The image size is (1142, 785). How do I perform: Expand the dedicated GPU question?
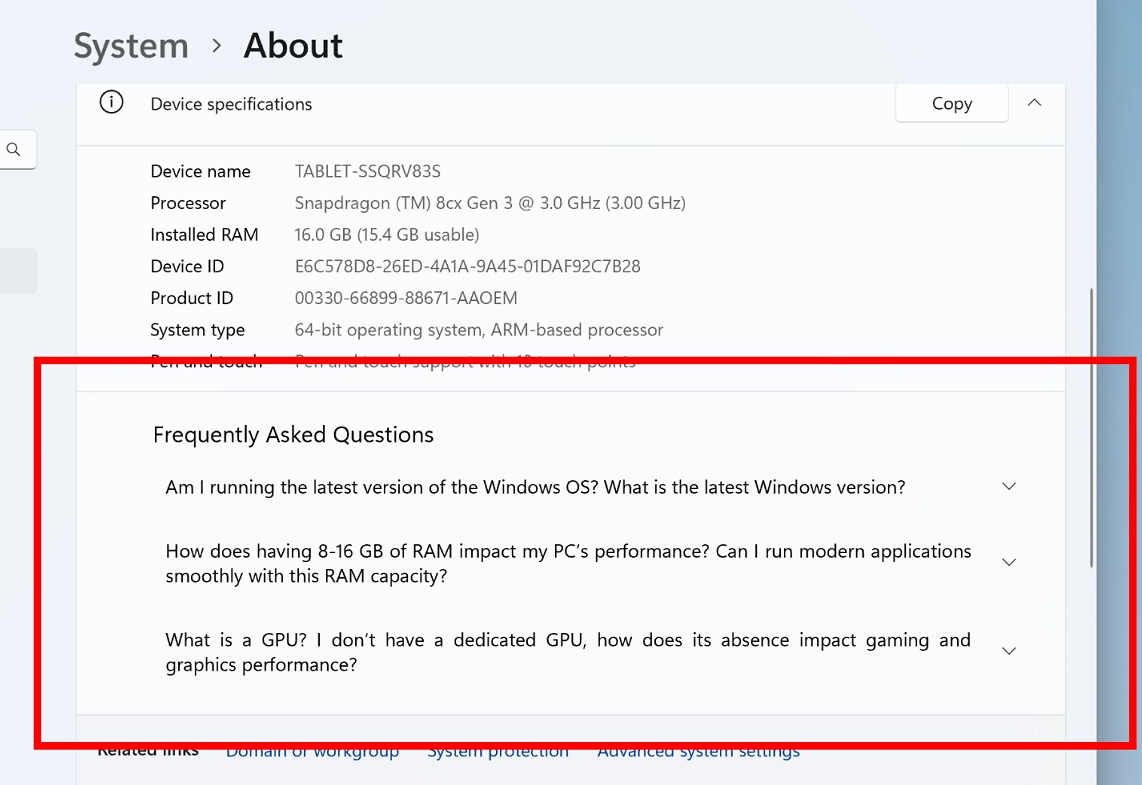click(1009, 651)
